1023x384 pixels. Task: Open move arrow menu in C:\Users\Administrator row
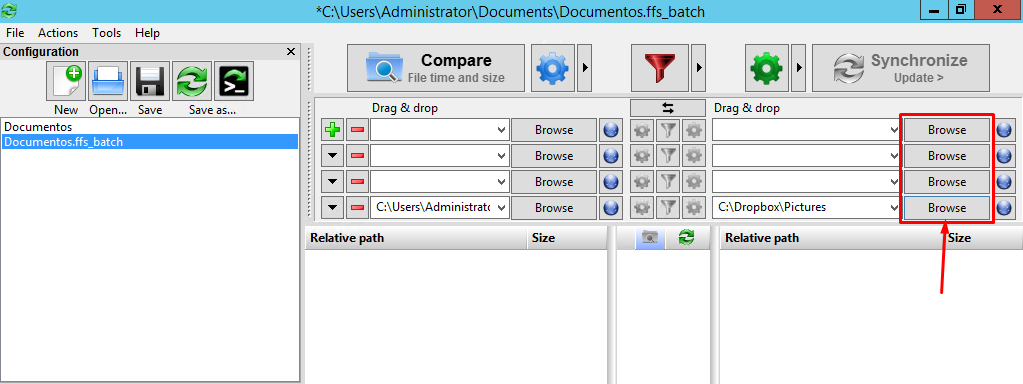[x=333, y=208]
